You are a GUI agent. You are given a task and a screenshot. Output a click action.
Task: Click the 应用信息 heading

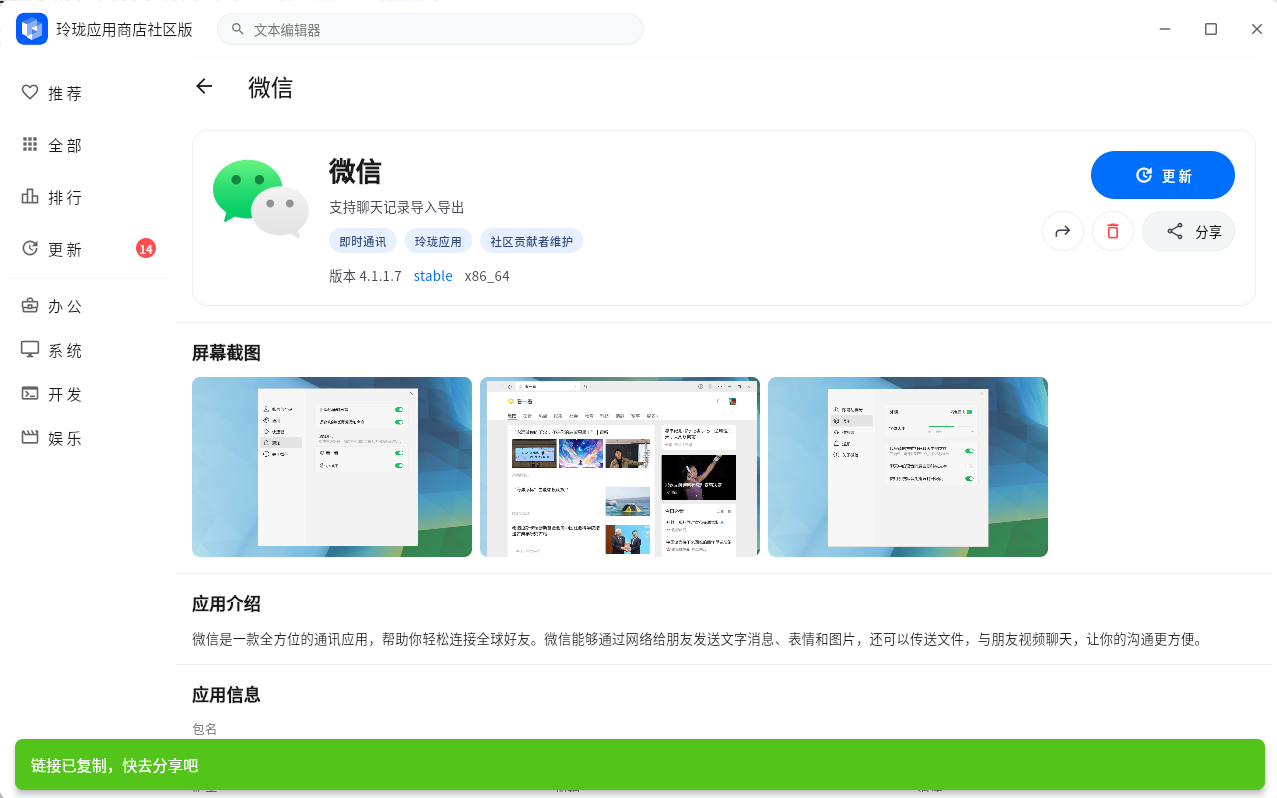tap(226, 695)
